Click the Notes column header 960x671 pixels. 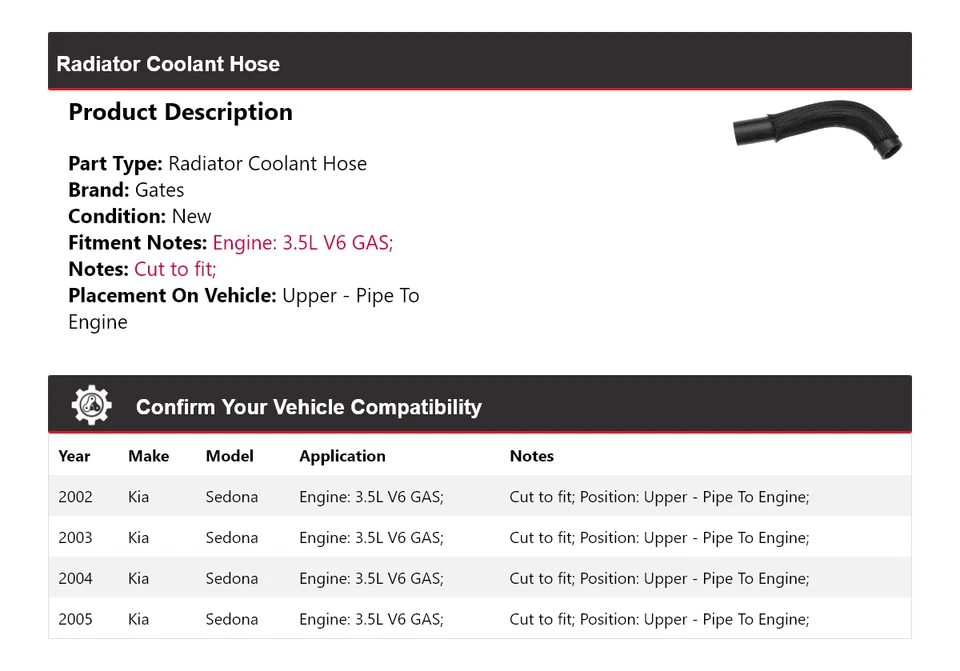[x=531, y=456]
